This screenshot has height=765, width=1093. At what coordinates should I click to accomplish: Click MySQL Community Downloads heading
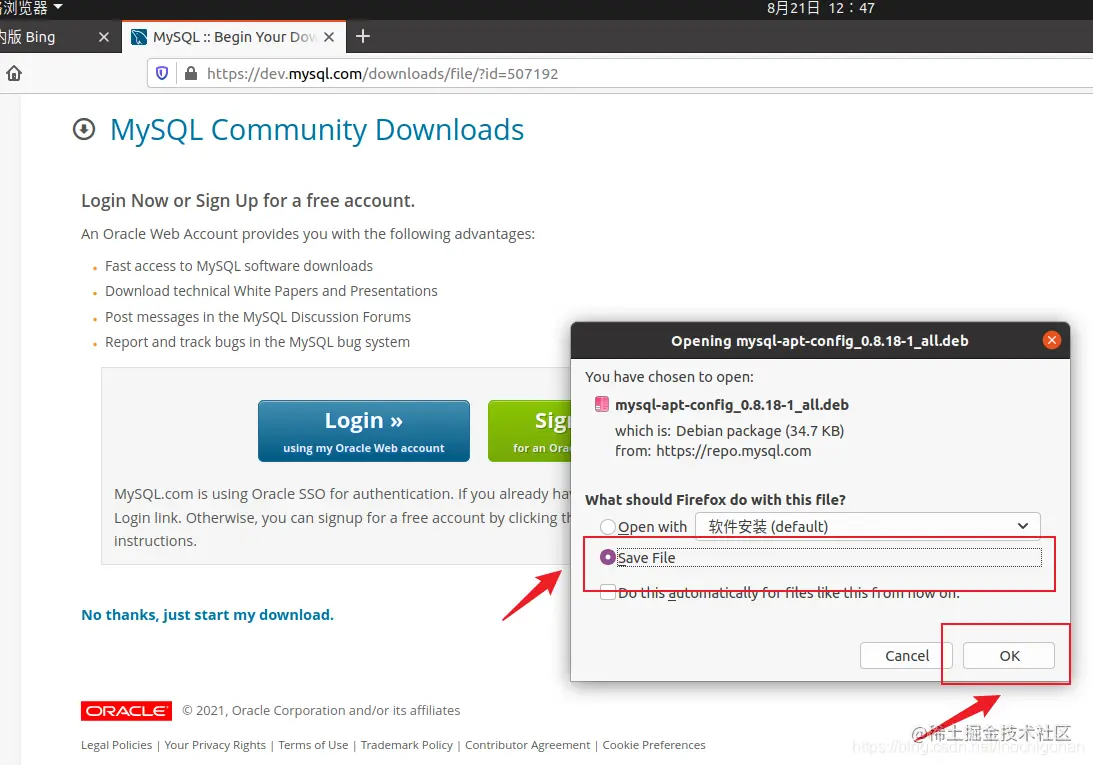pos(317,130)
